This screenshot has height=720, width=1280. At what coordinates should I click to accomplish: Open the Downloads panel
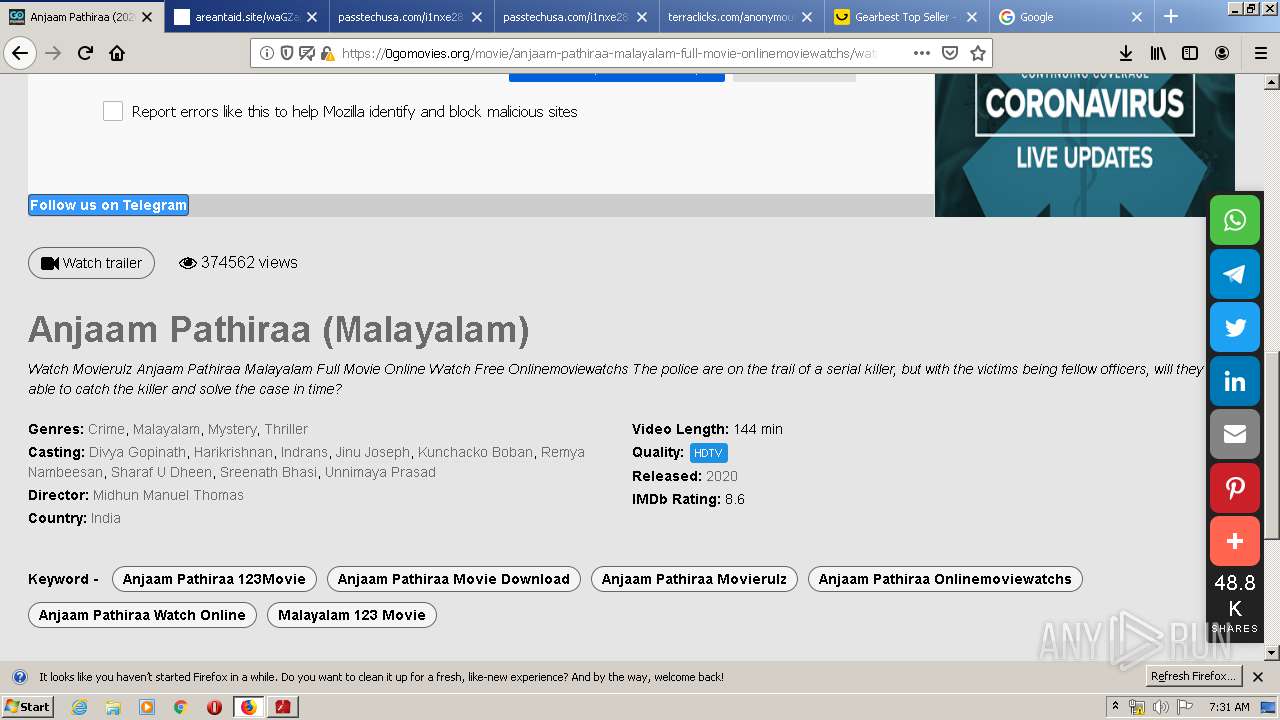click(1126, 53)
